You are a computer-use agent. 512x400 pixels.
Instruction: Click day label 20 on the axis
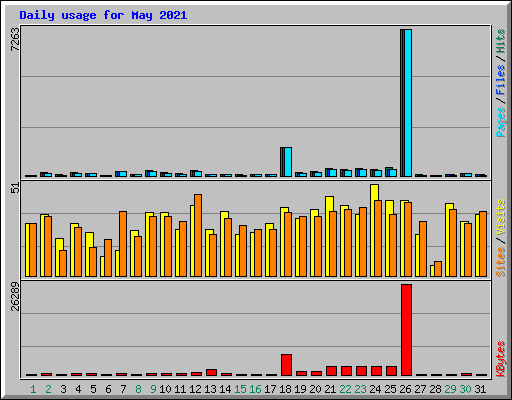tap(315, 389)
